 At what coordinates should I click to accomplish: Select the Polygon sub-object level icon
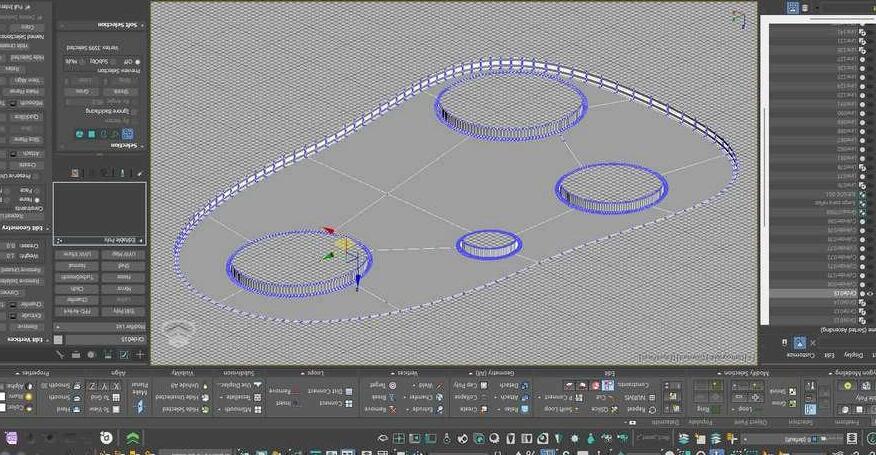91,134
